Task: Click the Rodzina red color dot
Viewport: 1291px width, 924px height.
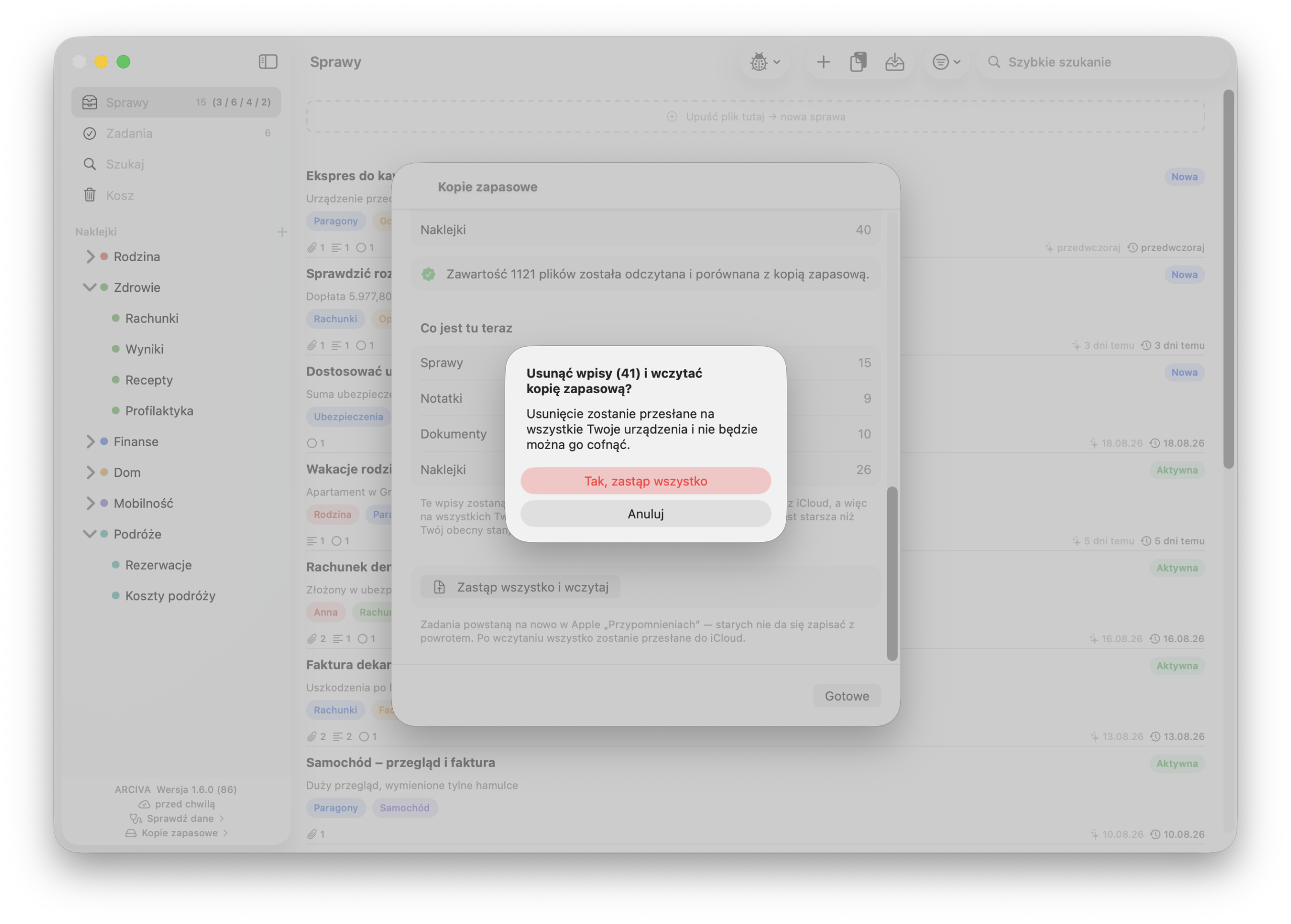Action: pyautogui.click(x=104, y=256)
